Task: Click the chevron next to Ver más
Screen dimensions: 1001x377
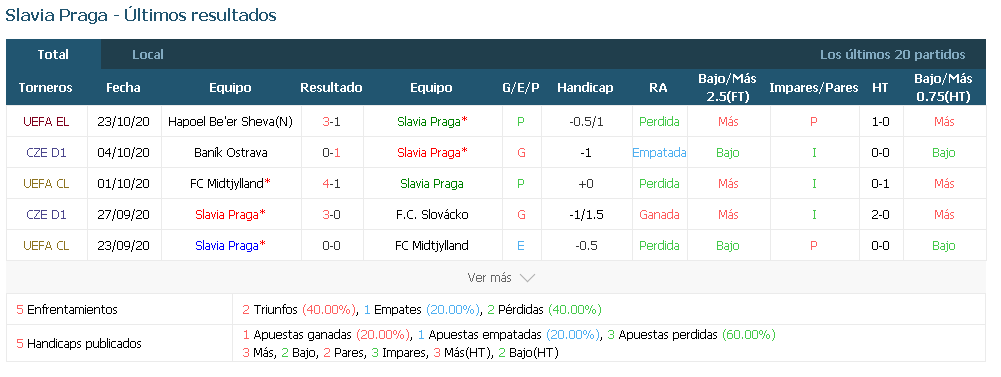Action: 527,278
